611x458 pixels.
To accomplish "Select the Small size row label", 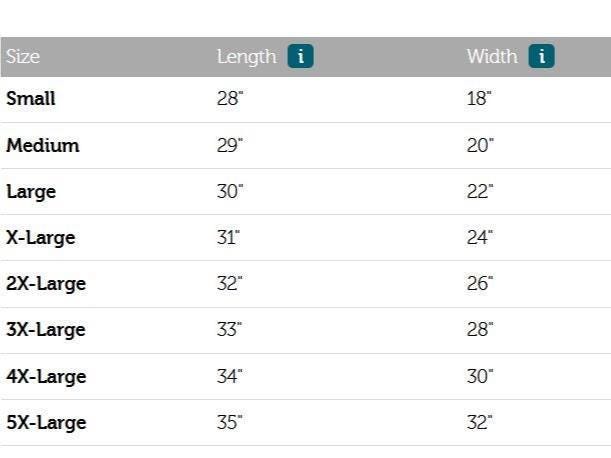I will pyautogui.click(x=31, y=98).
